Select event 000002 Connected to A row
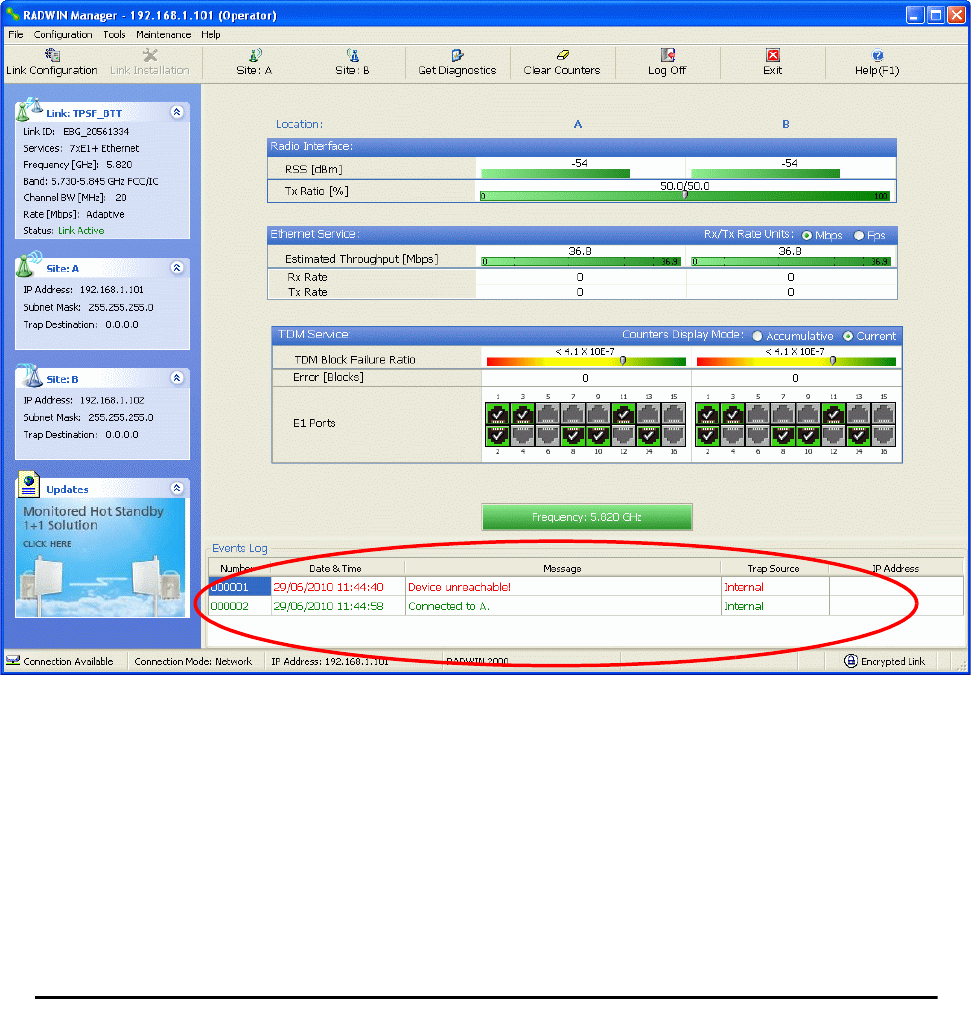Image resolution: width=971 pixels, height=1015 pixels. 585,606
